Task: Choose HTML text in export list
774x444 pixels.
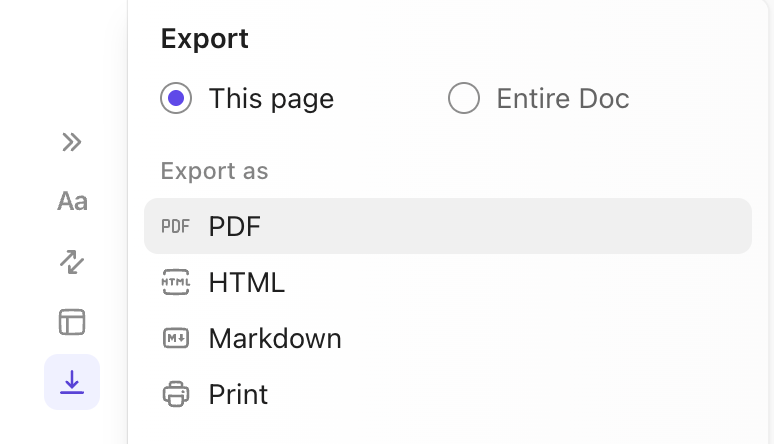Action: pos(247,283)
